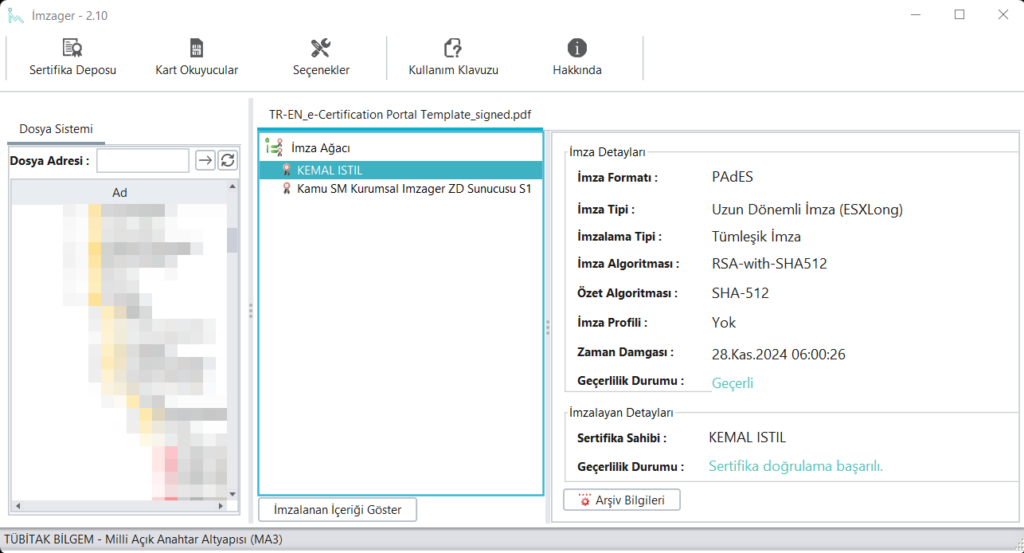
Task: Minimize the Imzager window
Action: [916, 14]
